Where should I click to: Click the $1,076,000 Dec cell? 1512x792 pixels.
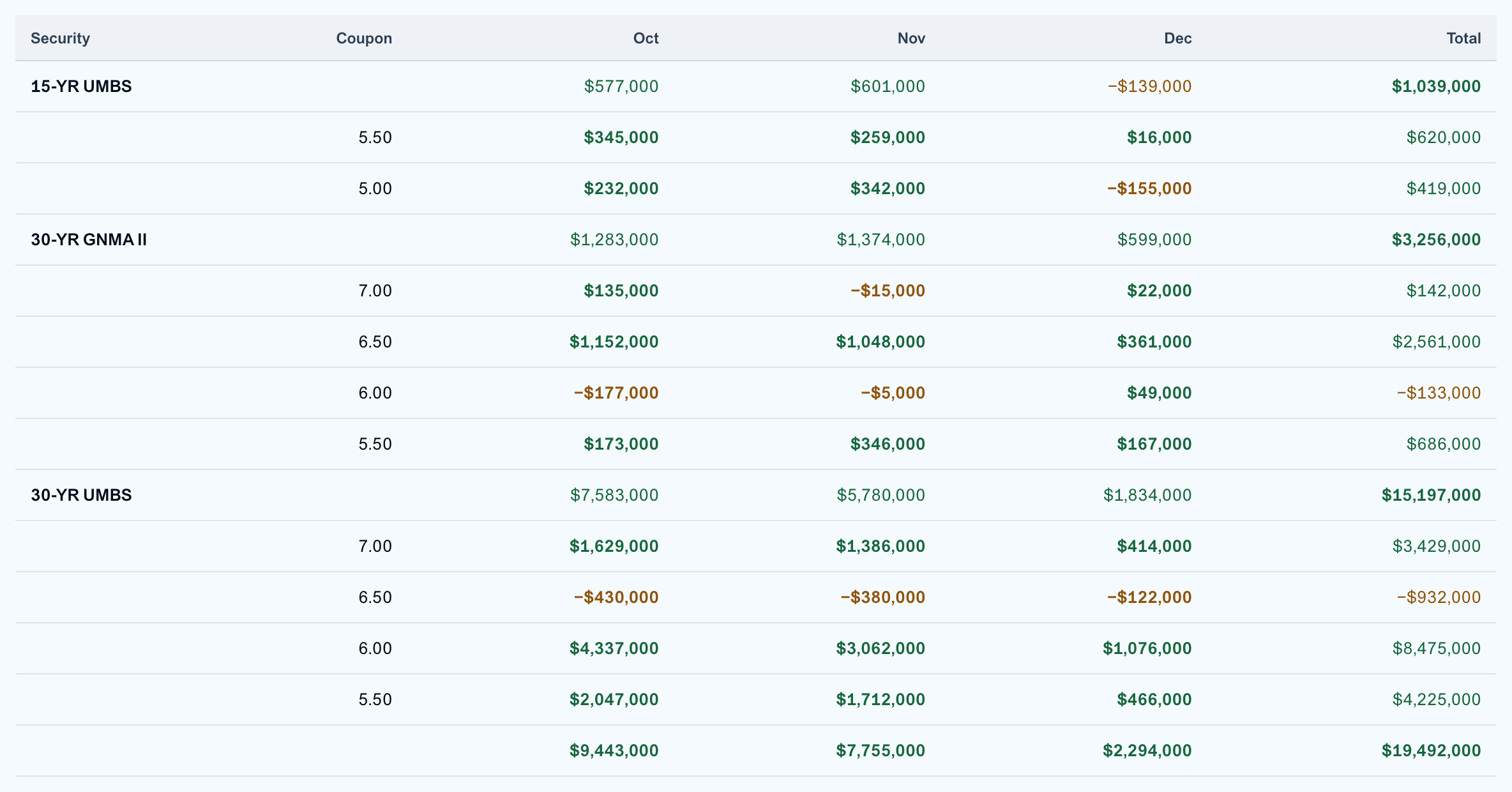coord(1147,648)
